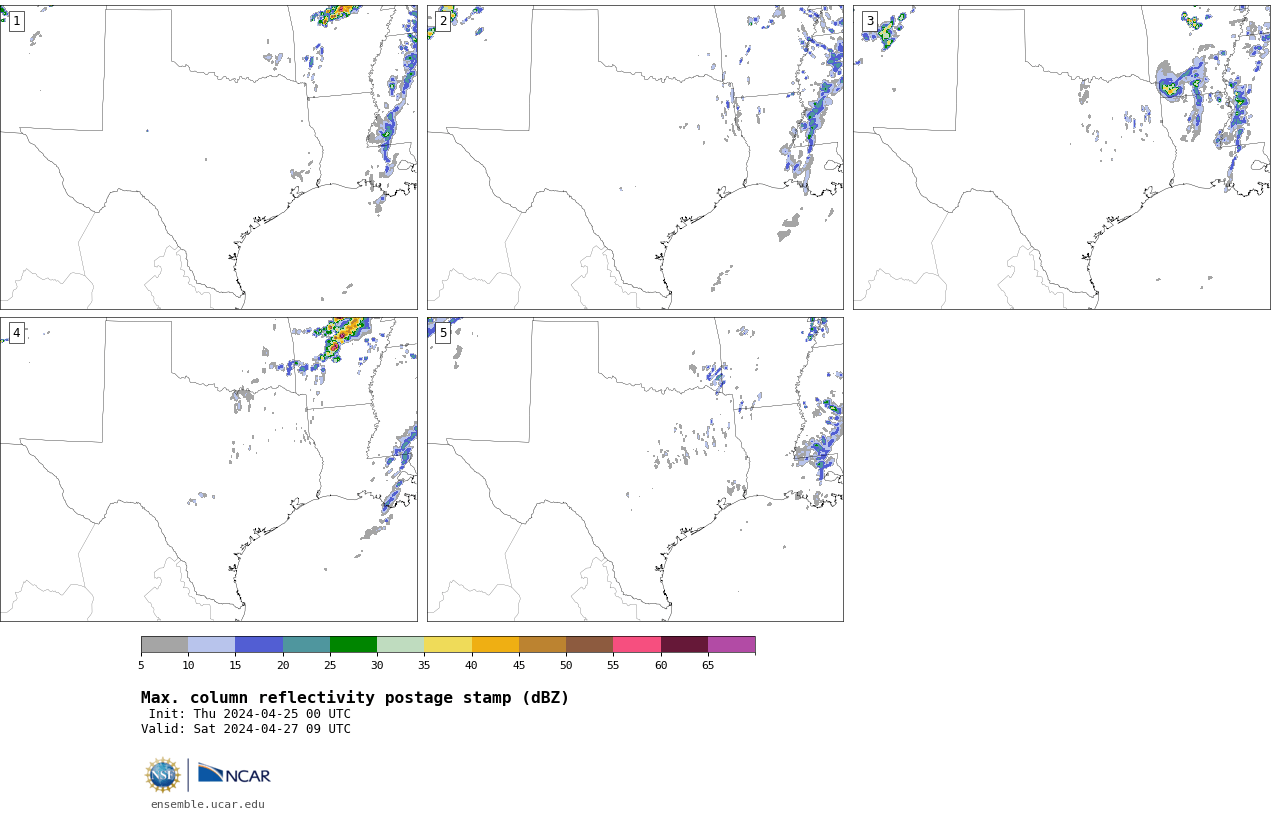The image size is (1280, 815).
Task: Click the colorbar tick label 55
Action: 613,665
